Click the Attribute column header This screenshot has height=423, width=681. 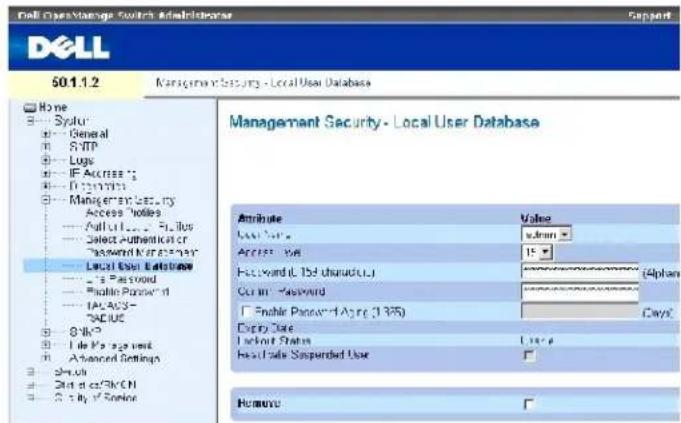coord(260,218)
